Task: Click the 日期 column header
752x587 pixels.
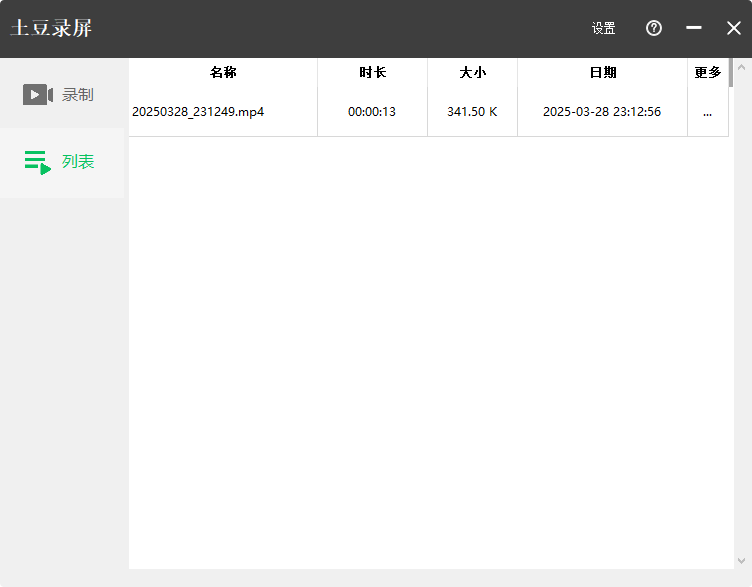Action: point(602,72)
